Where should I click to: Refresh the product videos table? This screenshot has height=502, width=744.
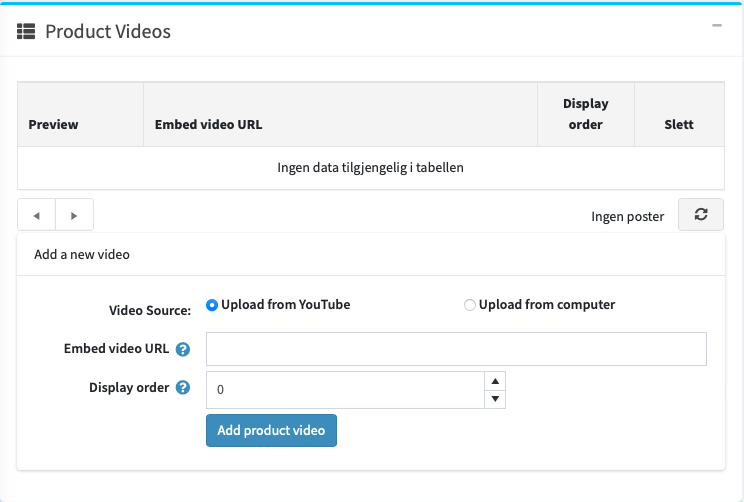(x=700, y=215)
